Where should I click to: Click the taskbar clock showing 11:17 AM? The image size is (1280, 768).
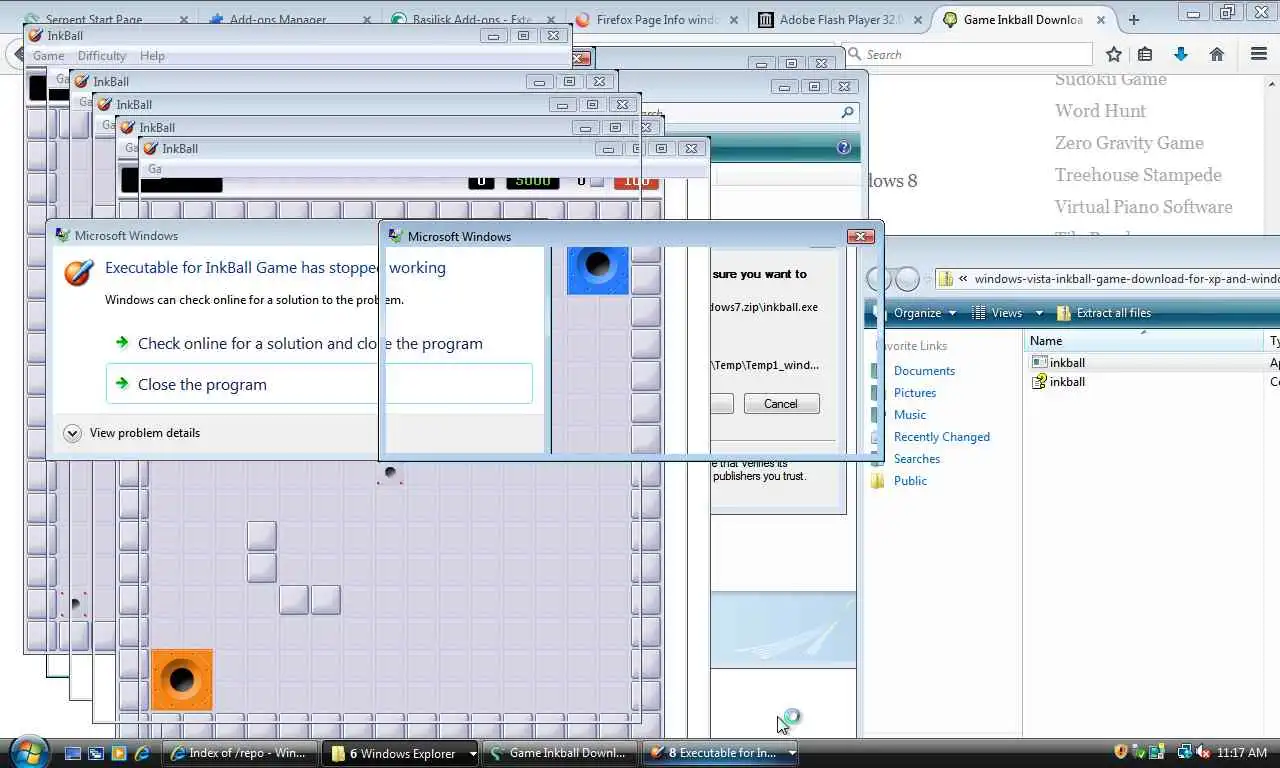point(1243,752)
